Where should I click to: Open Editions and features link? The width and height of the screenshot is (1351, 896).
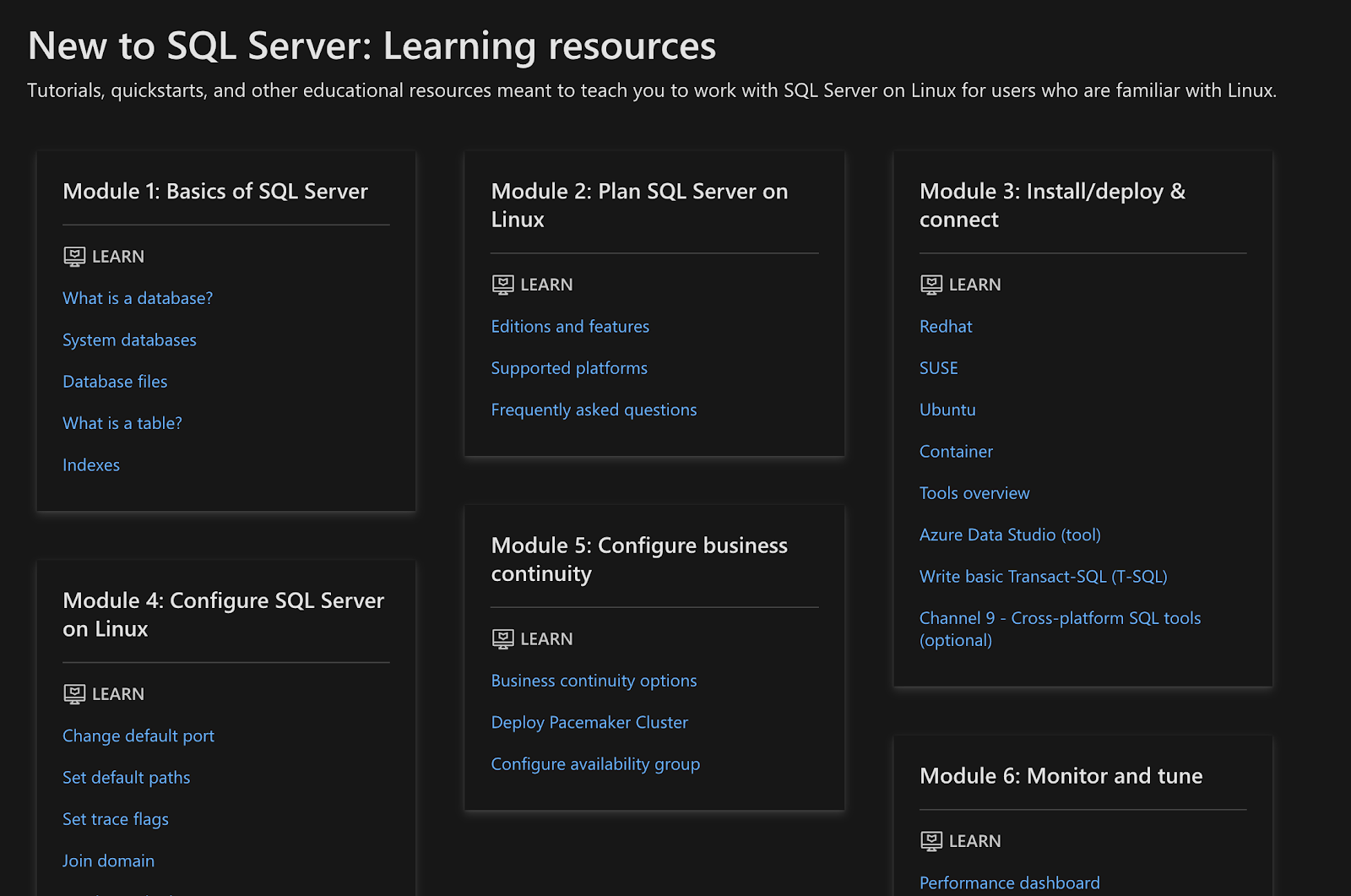coord(570,327)
